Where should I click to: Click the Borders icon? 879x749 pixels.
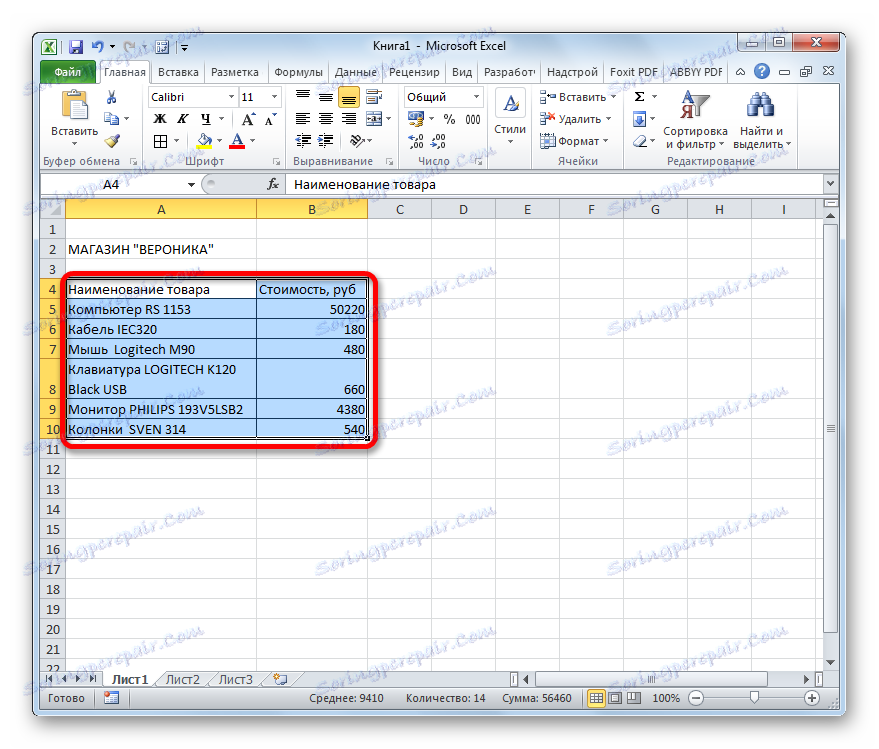tap(160, 141)
